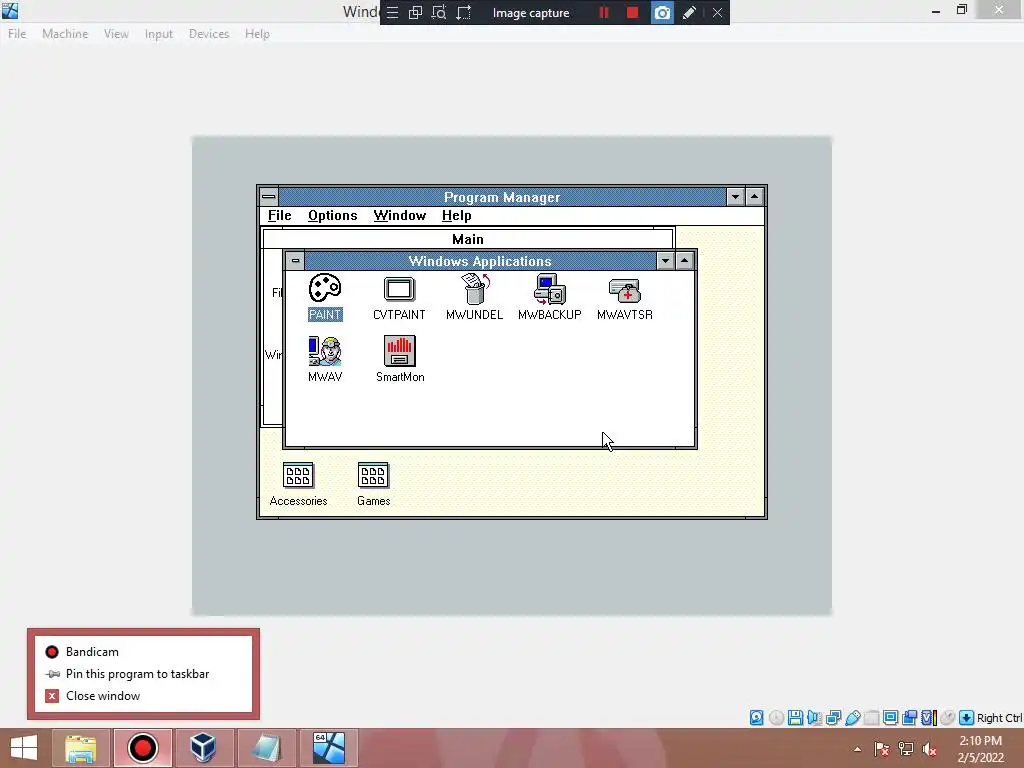Open the Help menu in Program Manager
1024x768 pixels.
pyautogui.click(x=456, y=216)
